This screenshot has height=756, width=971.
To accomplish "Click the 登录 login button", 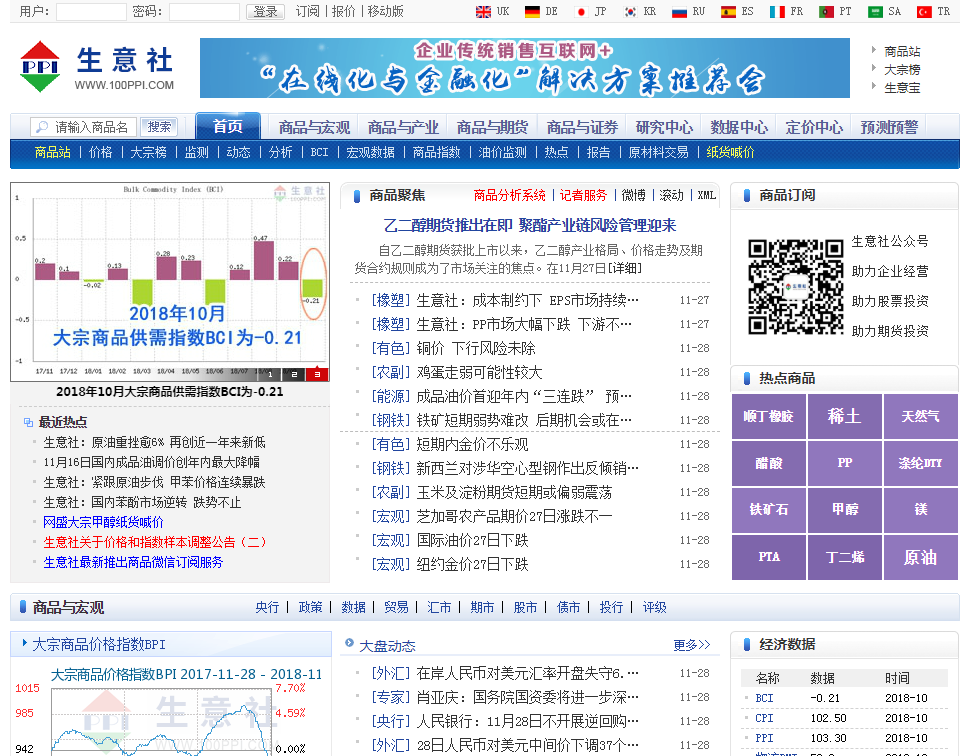I will point(265,11).
